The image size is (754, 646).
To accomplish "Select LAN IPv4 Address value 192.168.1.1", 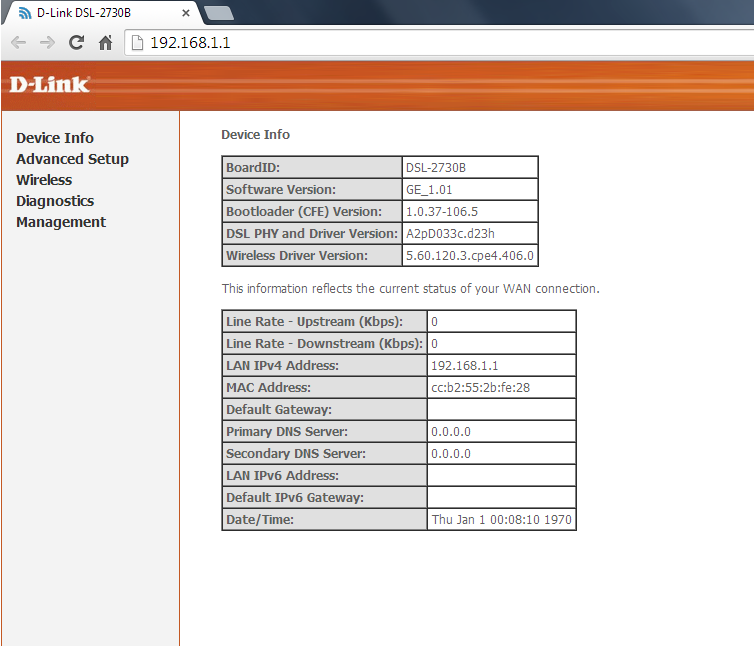I will click(465, 366).
